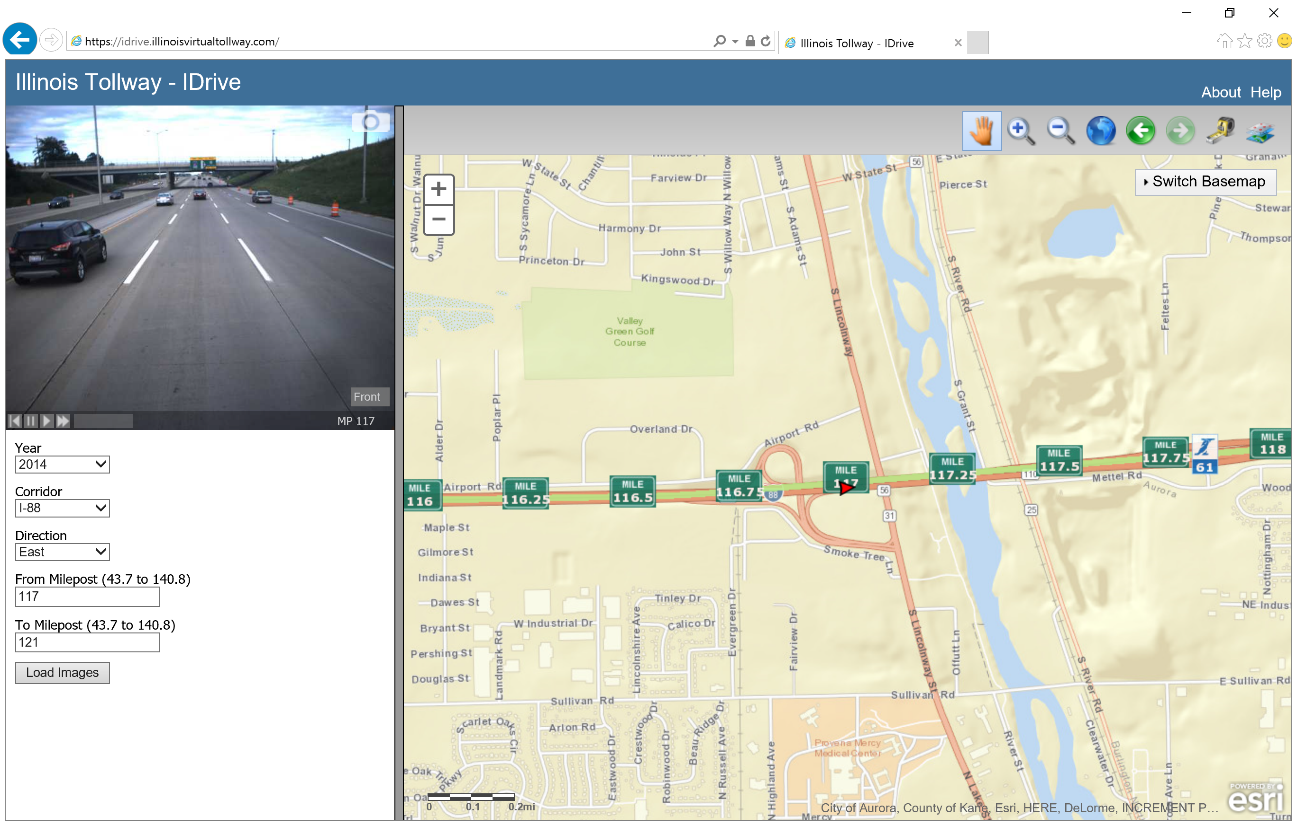Open the tape measure tool
This screenshot has width=1297, height=825.
point(1220,131)
